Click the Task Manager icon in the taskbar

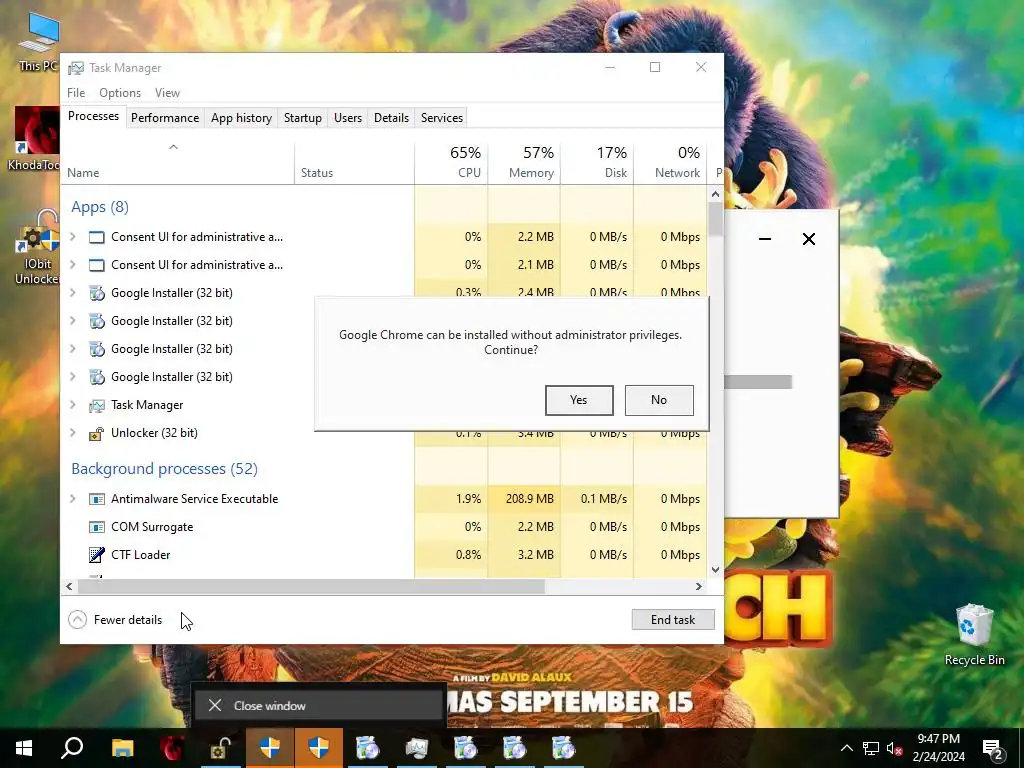(x=416, y=748)
